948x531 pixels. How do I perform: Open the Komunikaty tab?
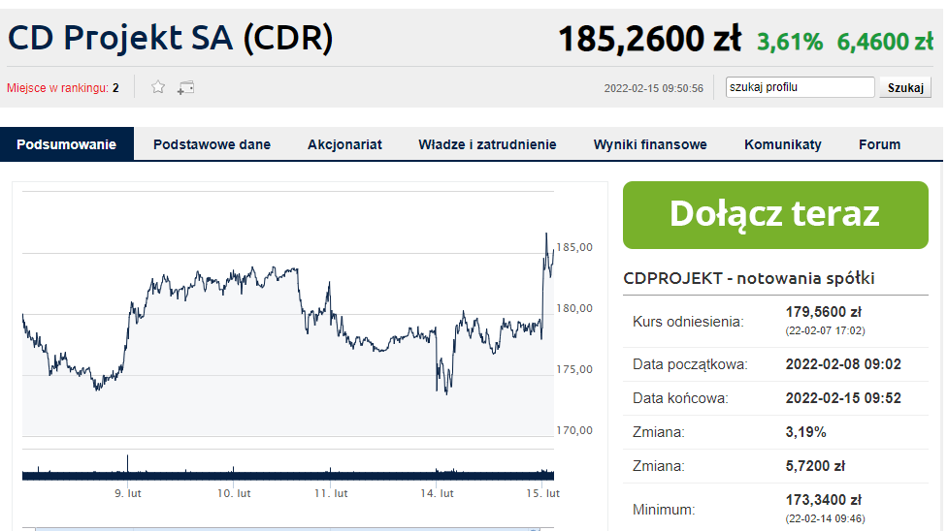[783, 144]
